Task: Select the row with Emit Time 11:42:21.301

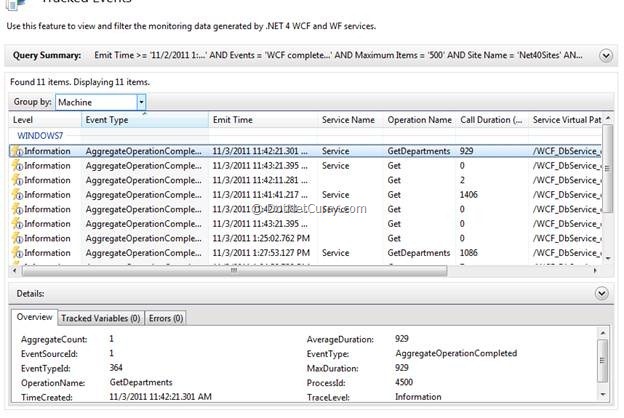Action: 305,151
